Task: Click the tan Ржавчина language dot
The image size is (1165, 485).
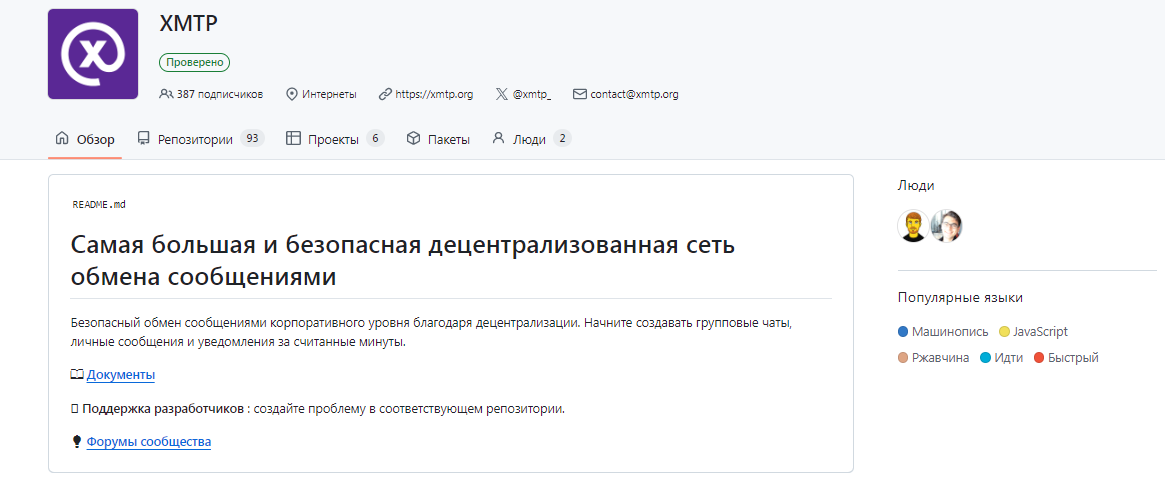Action: point(903,358)
